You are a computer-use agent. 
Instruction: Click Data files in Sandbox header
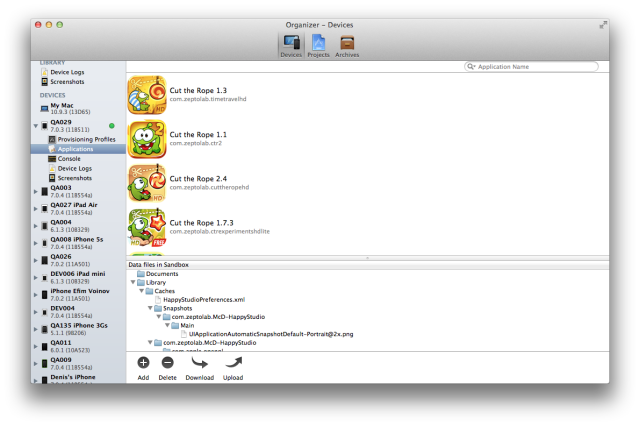click(158, 265)
